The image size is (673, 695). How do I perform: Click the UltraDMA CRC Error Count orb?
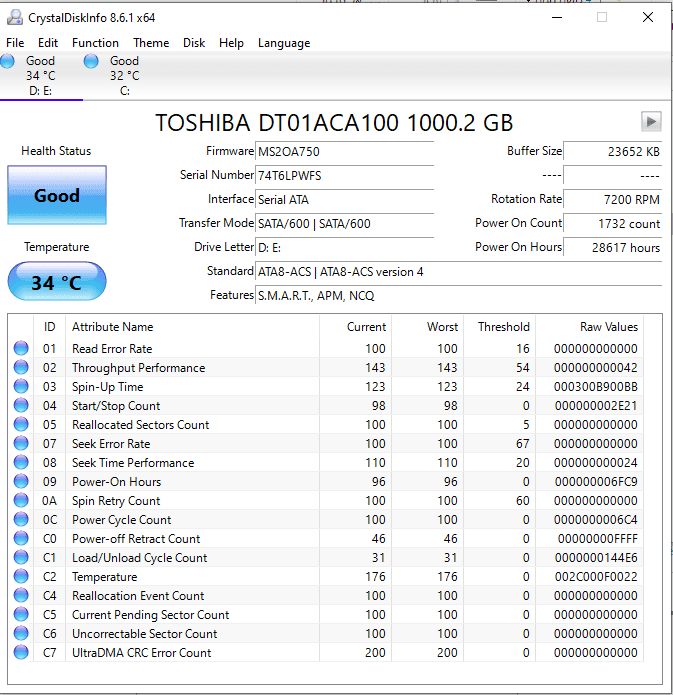[21, 653]
